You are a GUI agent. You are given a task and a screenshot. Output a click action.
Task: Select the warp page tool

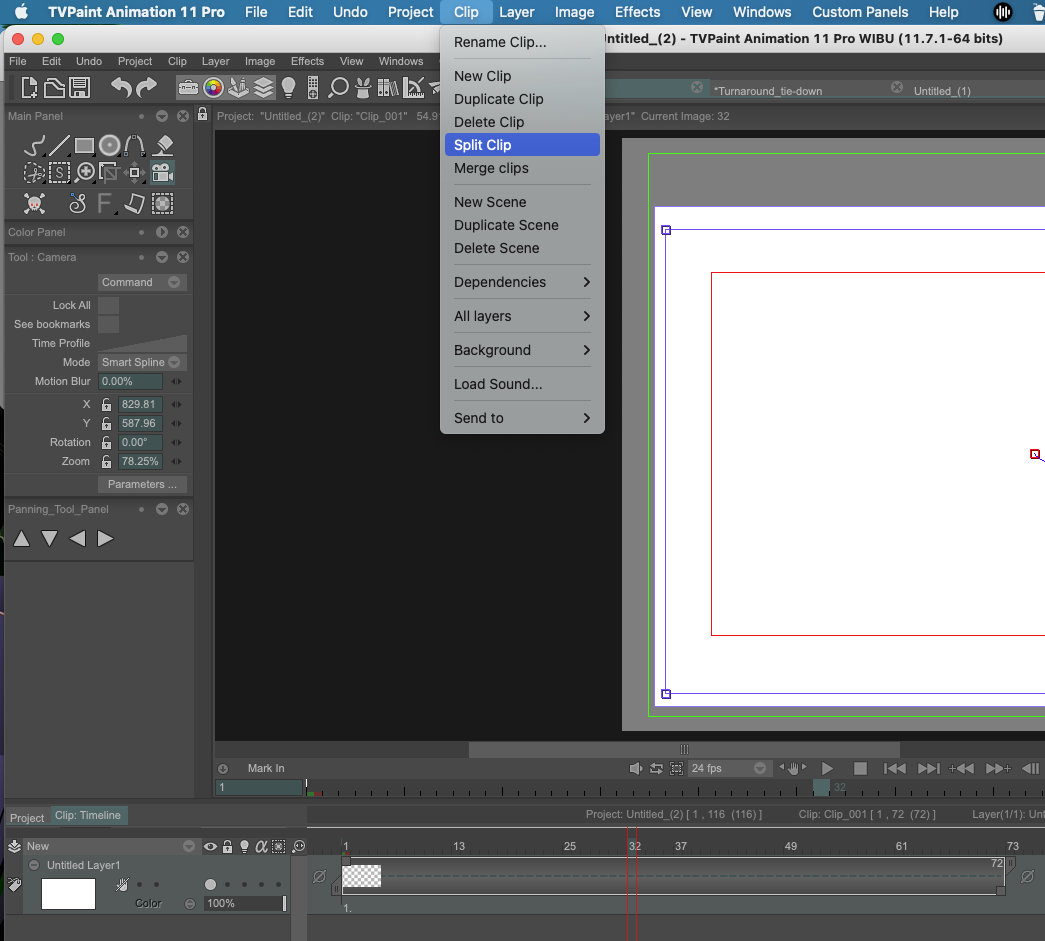point(135,203)
